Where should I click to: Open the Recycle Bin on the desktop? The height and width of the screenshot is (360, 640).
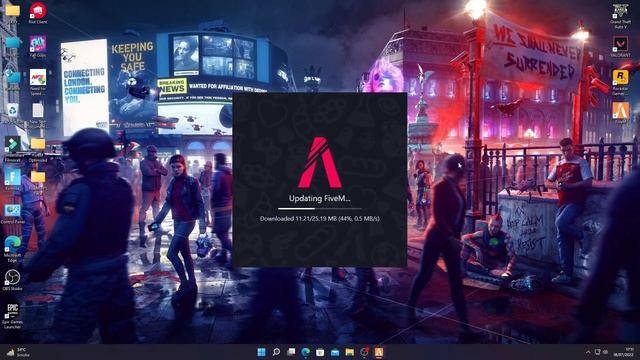pyautogui.click(x=12, y=112)
